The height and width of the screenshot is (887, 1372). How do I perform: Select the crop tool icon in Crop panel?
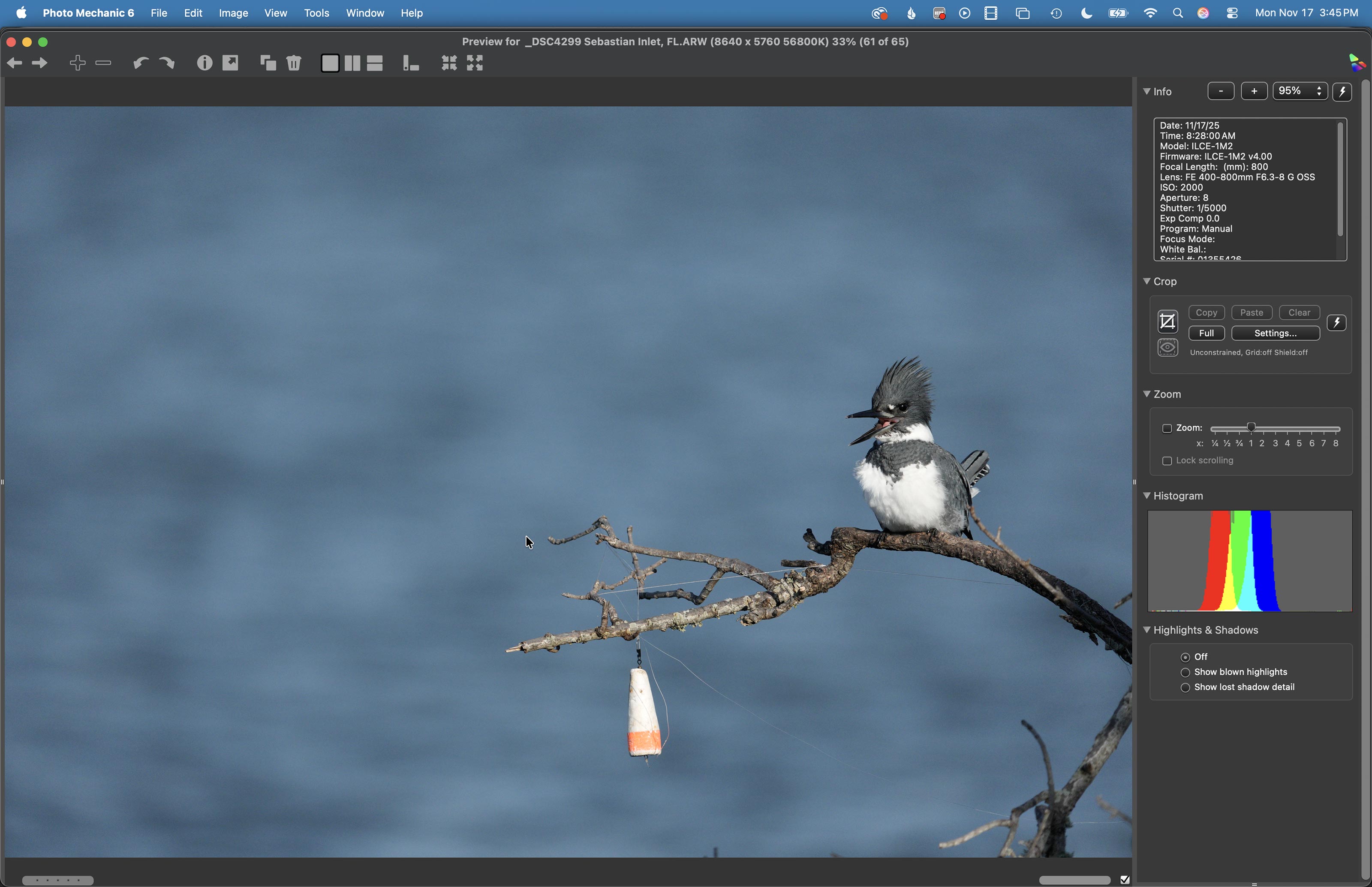click(x=1167, y=322)
